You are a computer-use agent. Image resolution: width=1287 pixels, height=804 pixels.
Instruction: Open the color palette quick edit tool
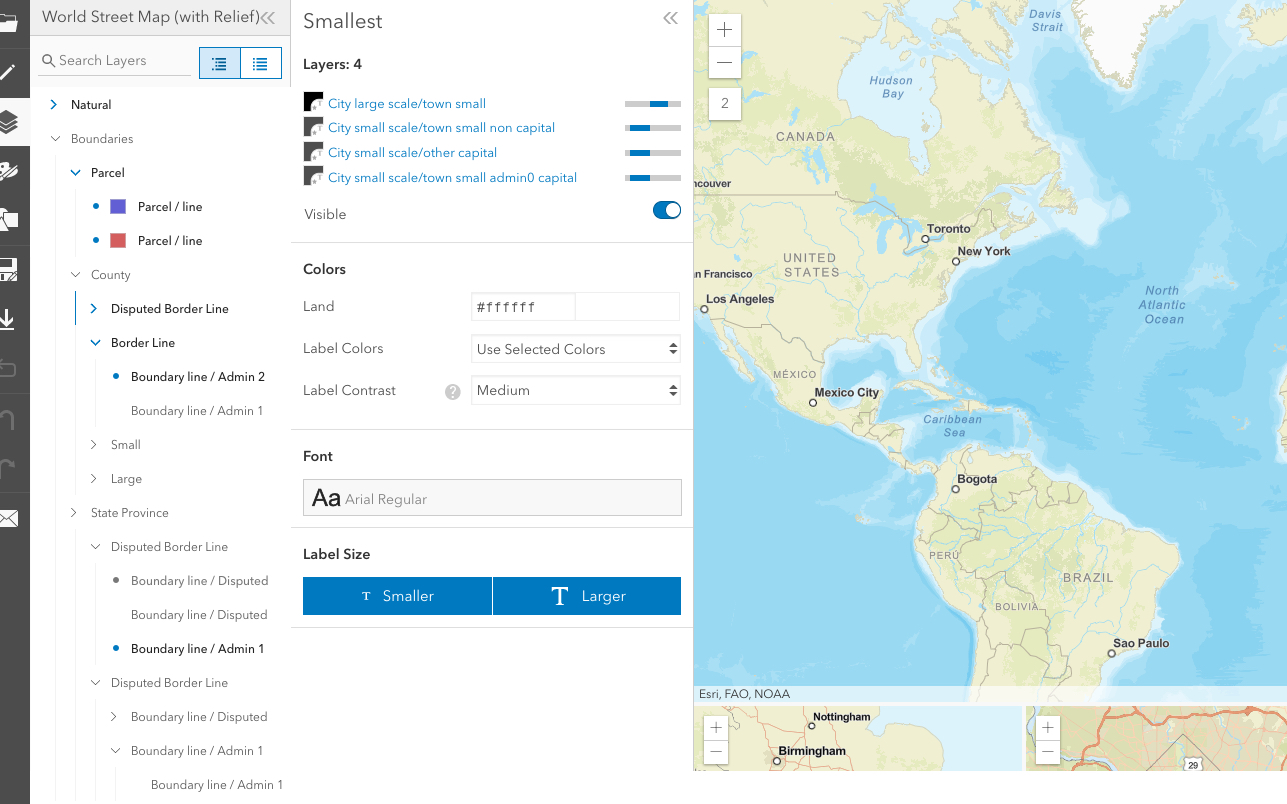(x=8, y=171)
